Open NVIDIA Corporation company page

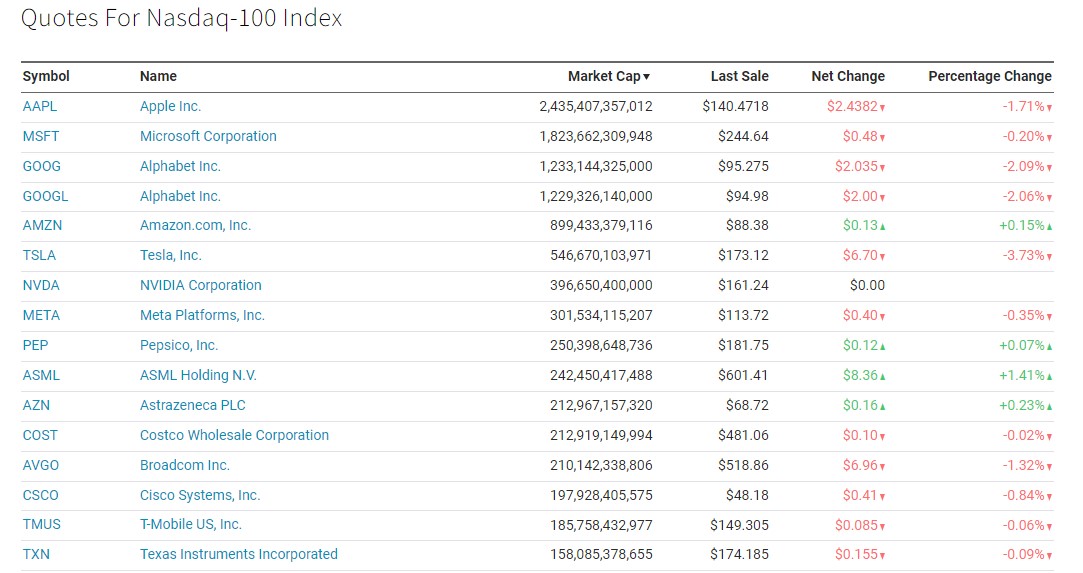click(200, 285)
